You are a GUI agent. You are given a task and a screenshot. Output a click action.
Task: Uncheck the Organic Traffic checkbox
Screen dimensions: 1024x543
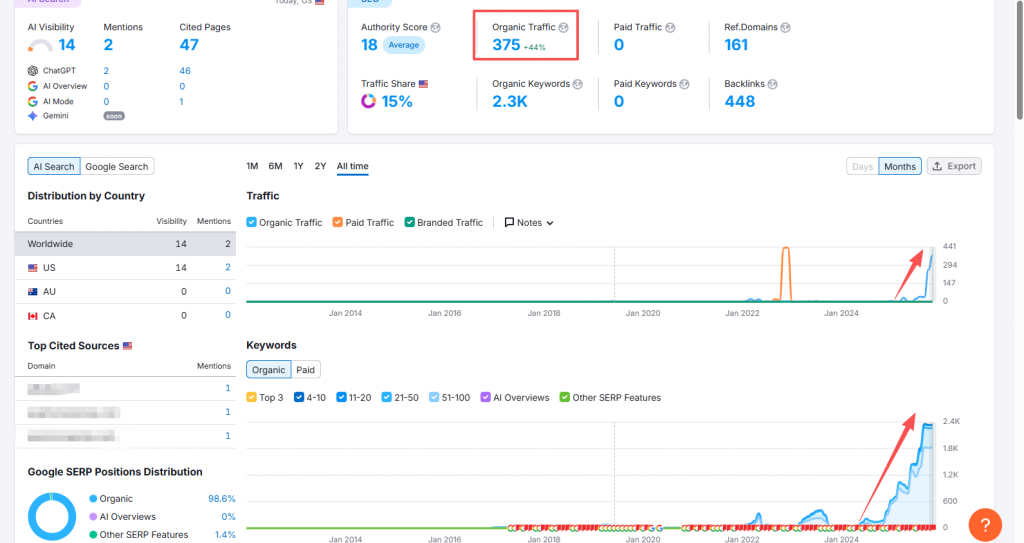tap(252, 222)
